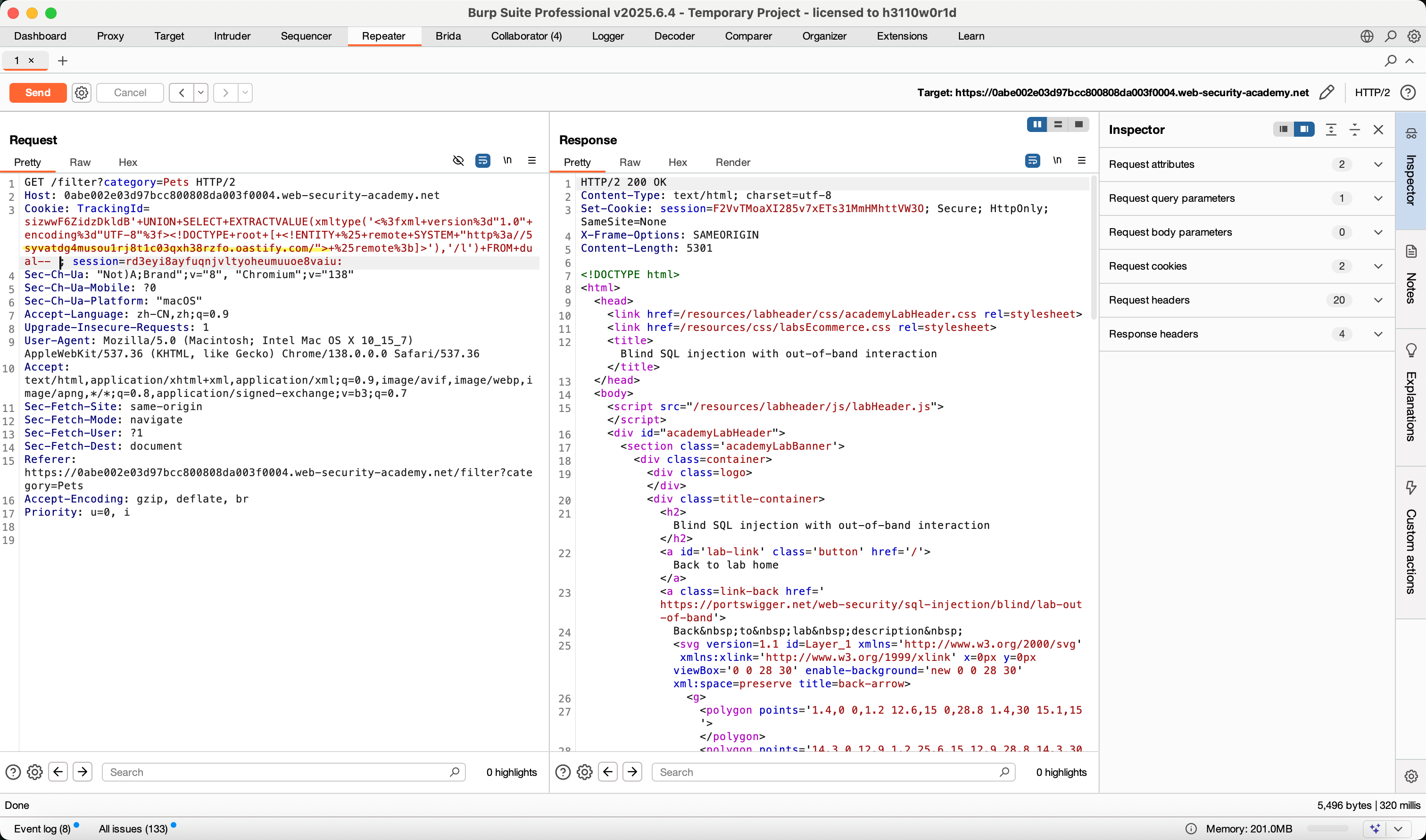Image resolution: width=1426 pixels, height=840 pixels.
Task: Switch to the Intruder tab
Action: click(232, 36)
